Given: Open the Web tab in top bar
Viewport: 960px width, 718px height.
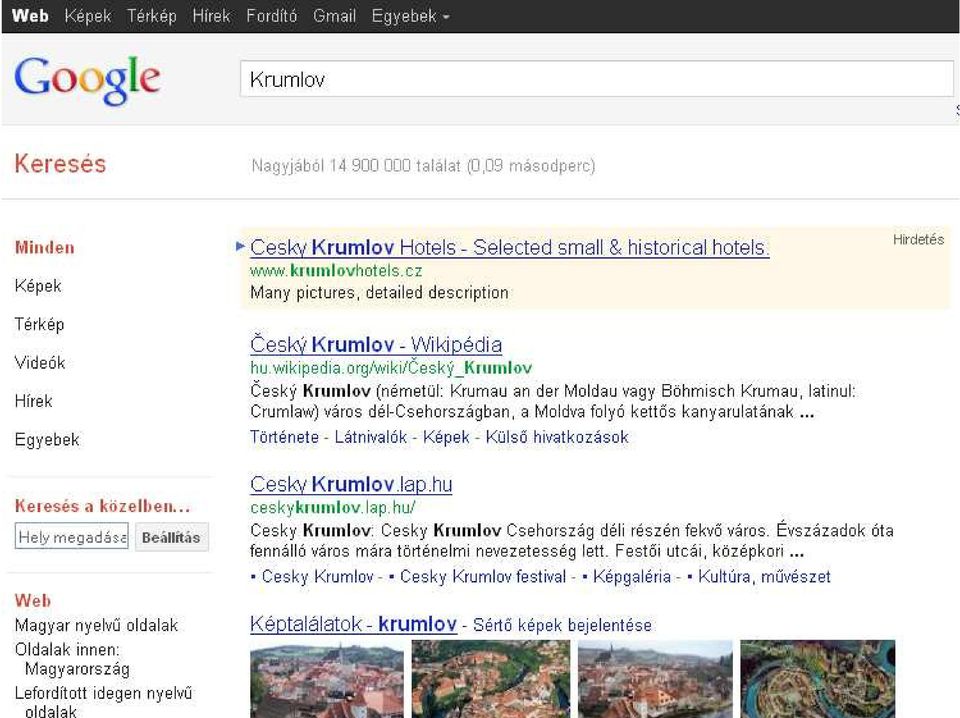Looking at the screenshot, I should tap(30, 16).
